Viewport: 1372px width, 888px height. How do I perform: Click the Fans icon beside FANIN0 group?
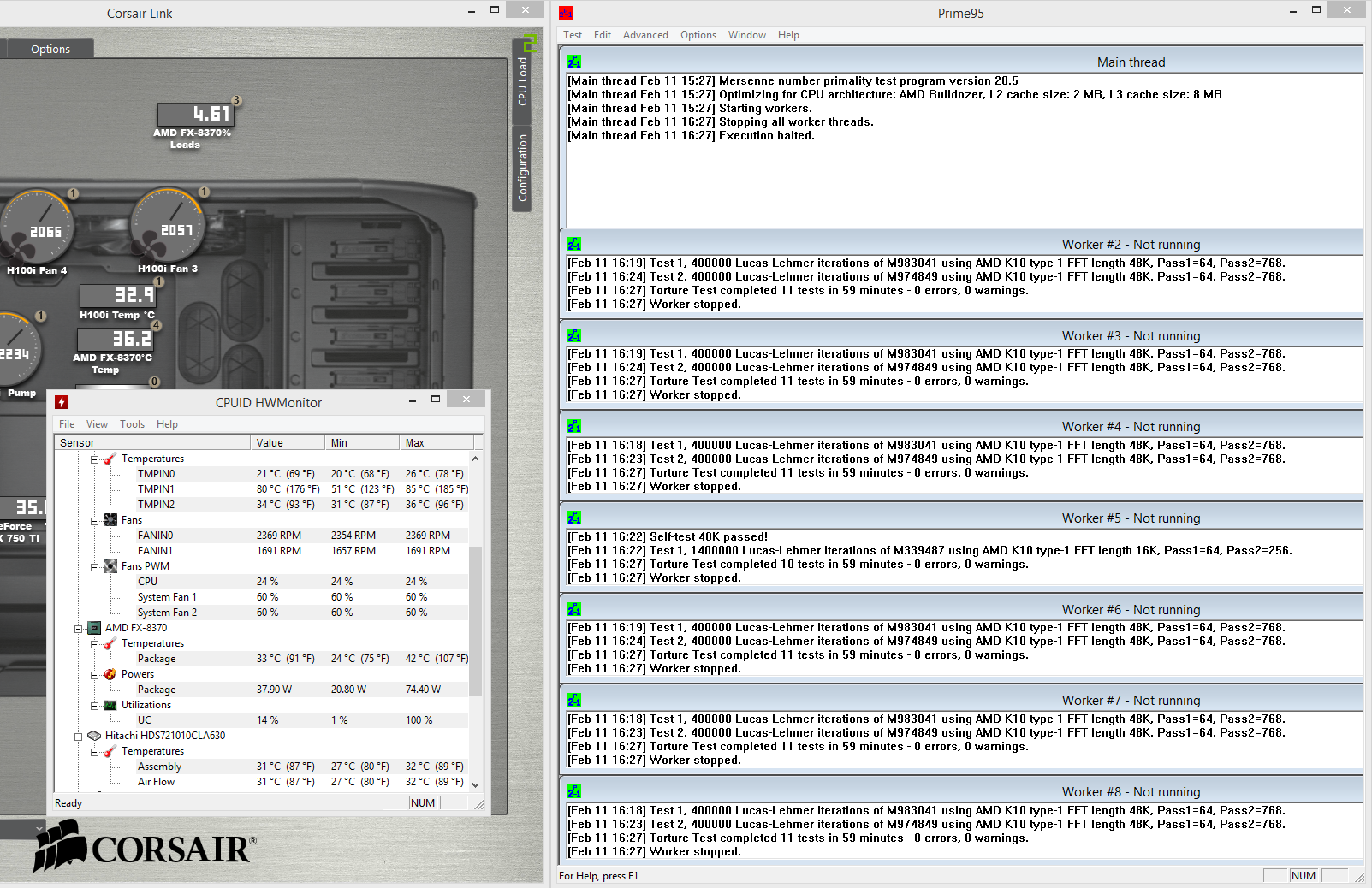tap(110, 520)
